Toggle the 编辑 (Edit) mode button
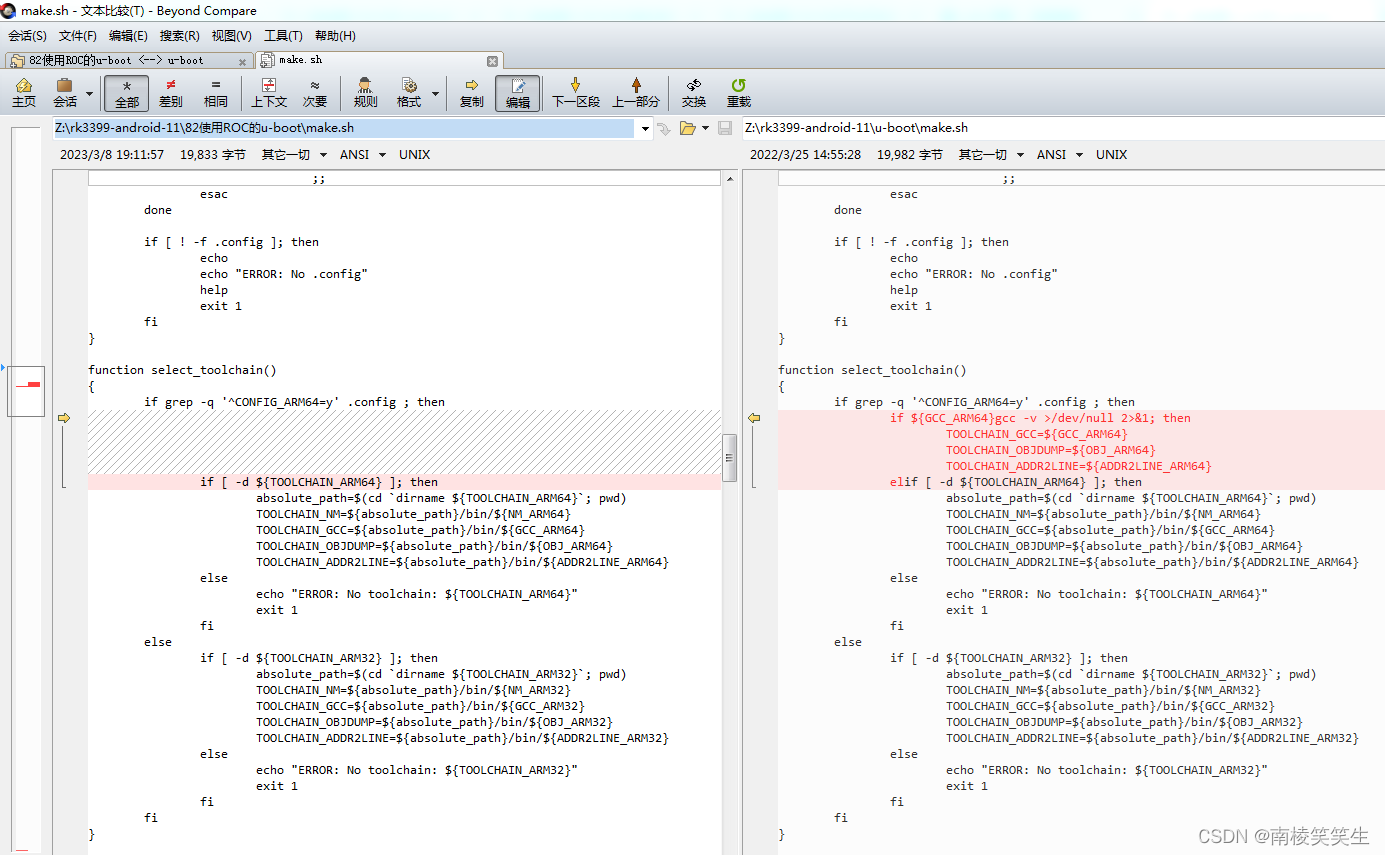The width and height of the screenshot is (1385, 855). coord(517,92)
